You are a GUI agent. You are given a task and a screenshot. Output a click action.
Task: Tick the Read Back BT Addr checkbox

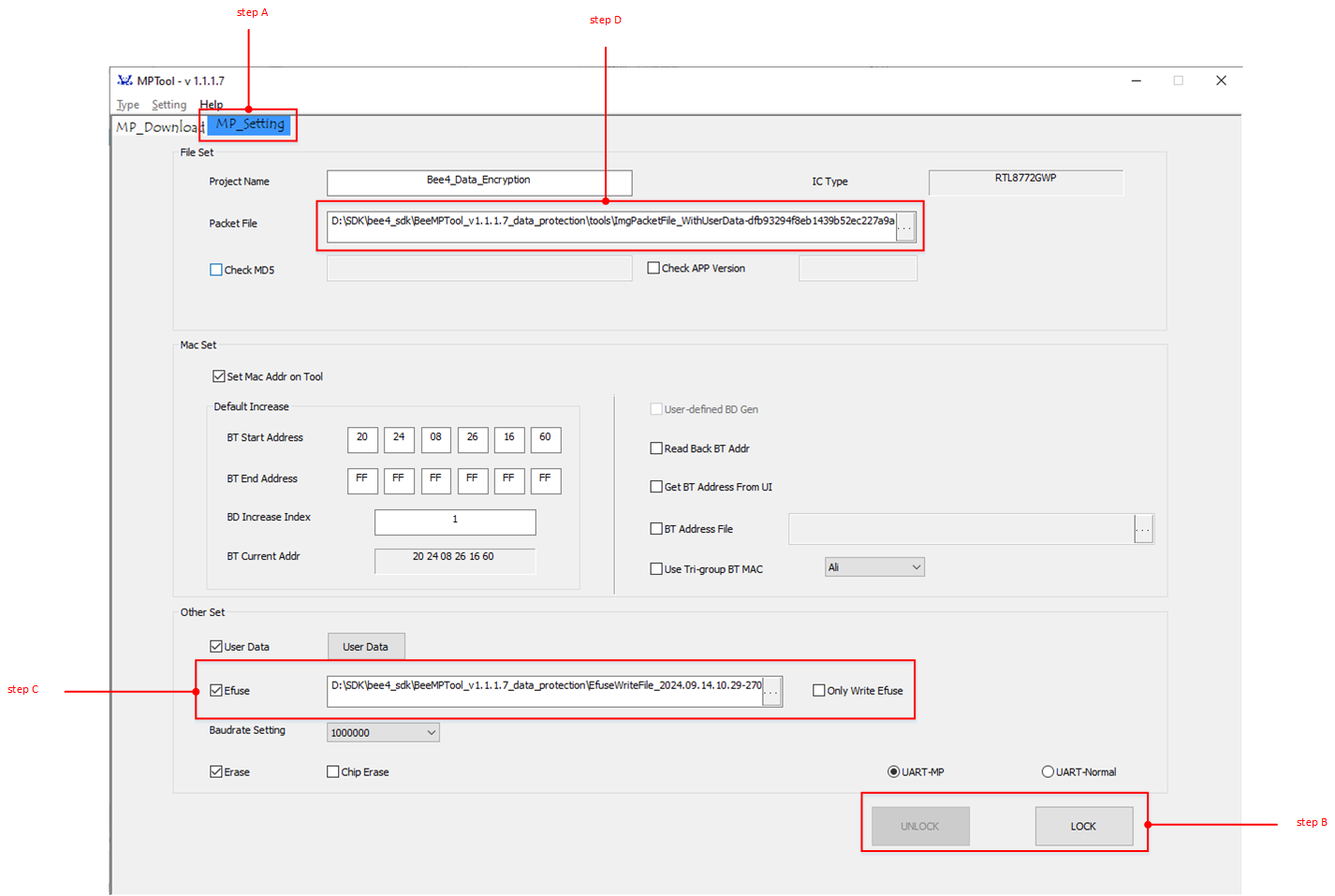[656, 448]
